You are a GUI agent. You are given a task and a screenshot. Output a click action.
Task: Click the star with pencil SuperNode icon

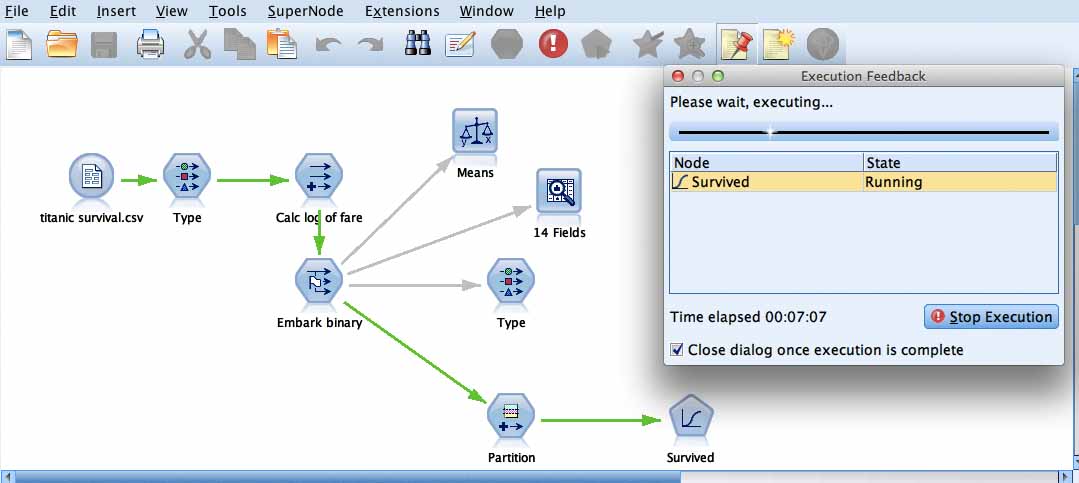pyautogui.click(x=646, y=45)
